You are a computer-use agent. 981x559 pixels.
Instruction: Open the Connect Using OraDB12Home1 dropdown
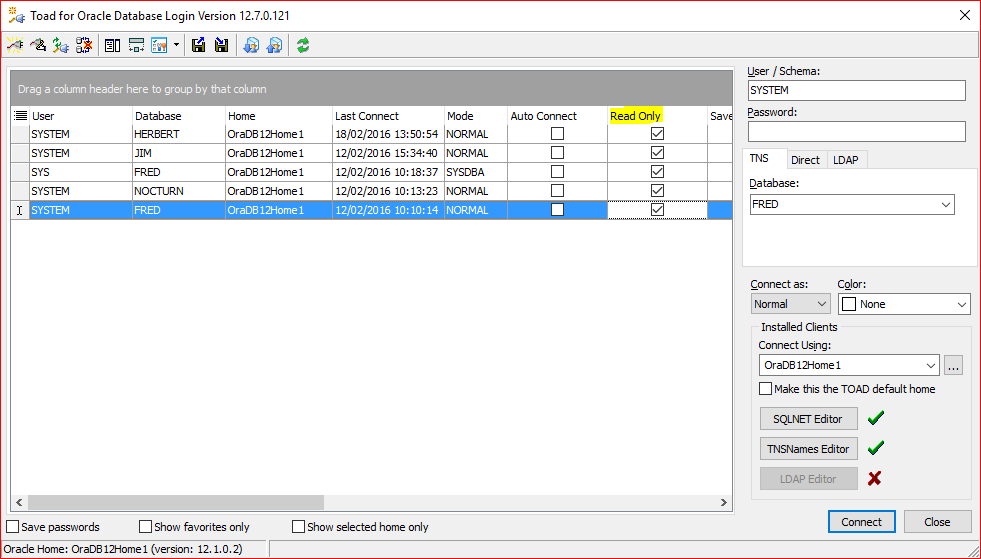[931, 366]
